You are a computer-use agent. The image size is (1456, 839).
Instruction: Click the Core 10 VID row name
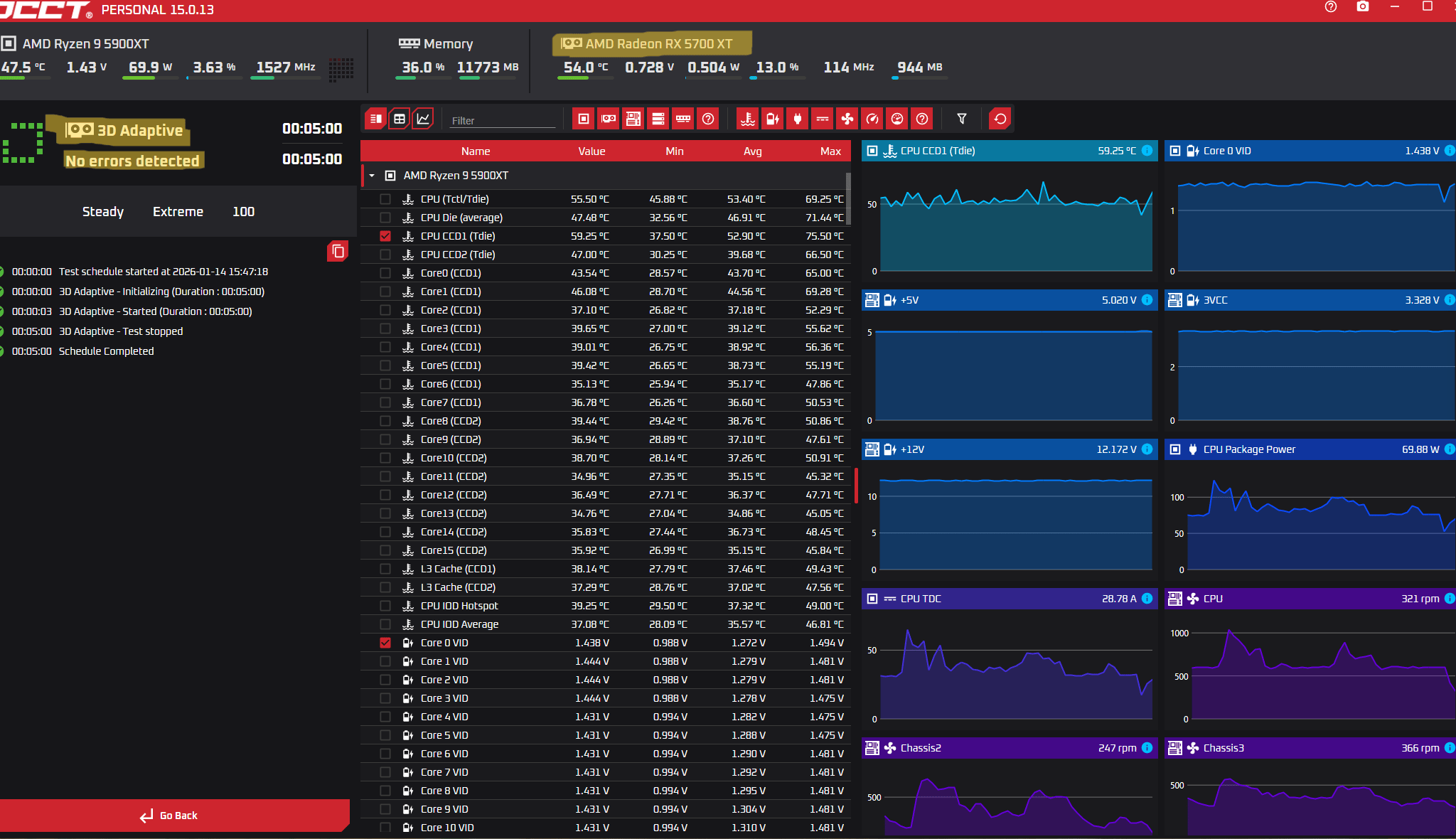447,828
